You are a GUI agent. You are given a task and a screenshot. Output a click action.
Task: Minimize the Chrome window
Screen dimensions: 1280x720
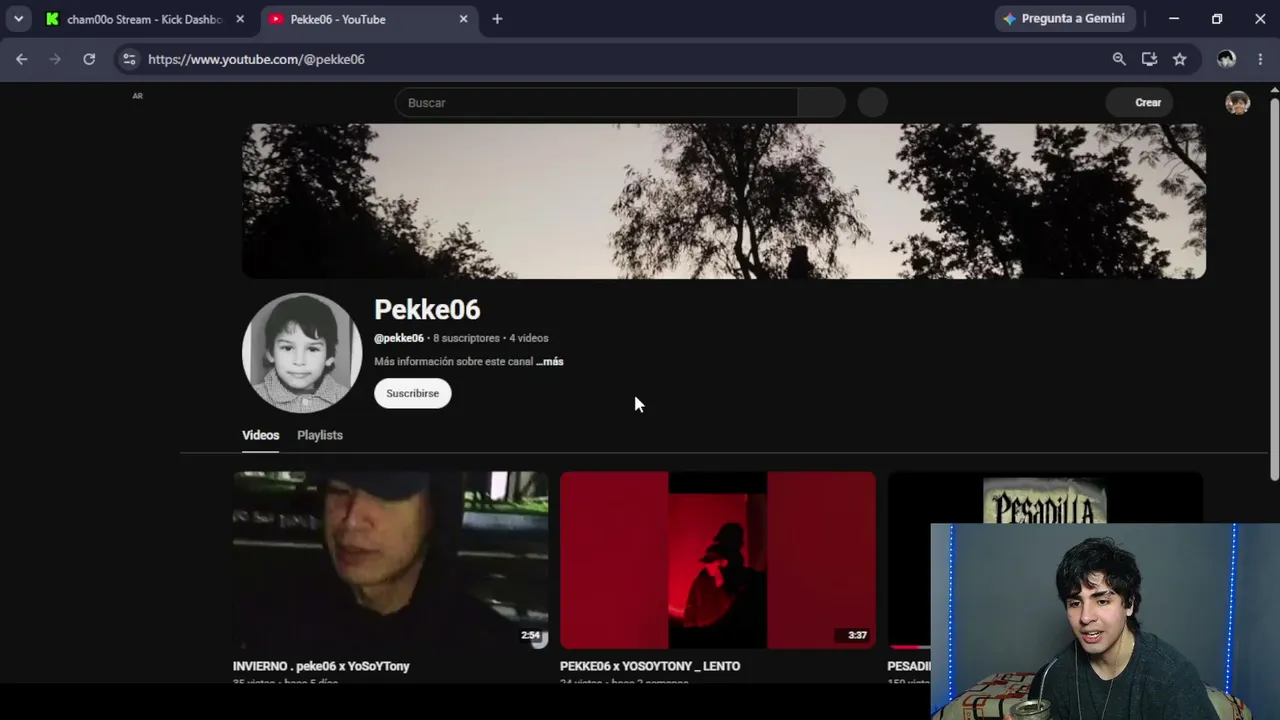[x=1174, y=19]
